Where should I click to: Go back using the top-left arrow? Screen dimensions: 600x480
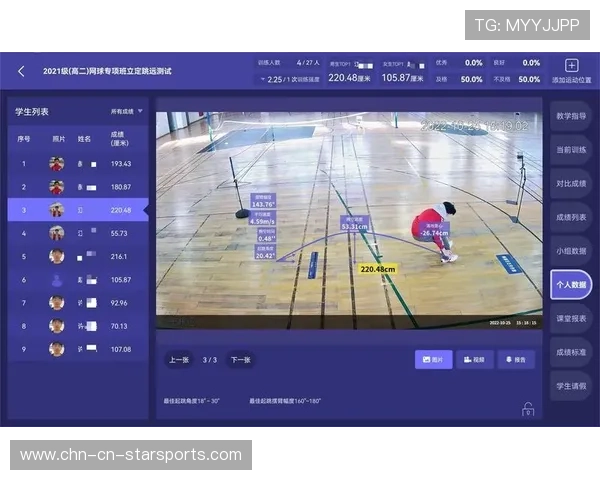[21, 71]
